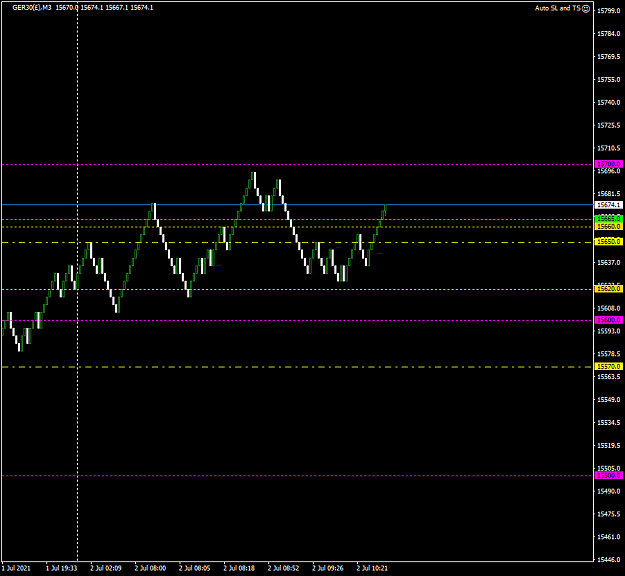Screen dimensions: 625x576
Task: Click the 15446.0 price scale value
Action: tap(609, 560)
